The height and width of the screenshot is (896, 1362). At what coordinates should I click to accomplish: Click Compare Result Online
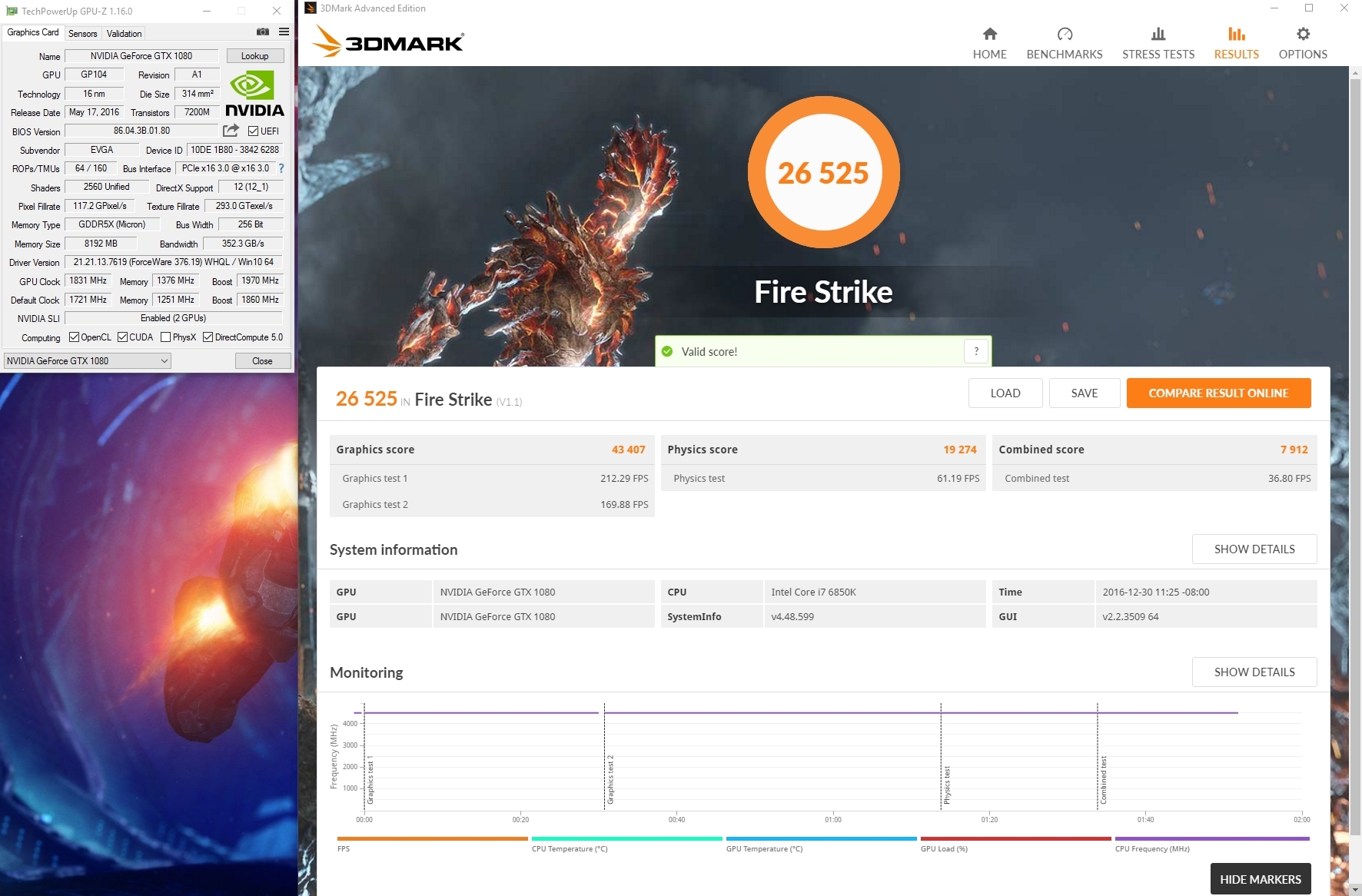(x=1218, y=393)
